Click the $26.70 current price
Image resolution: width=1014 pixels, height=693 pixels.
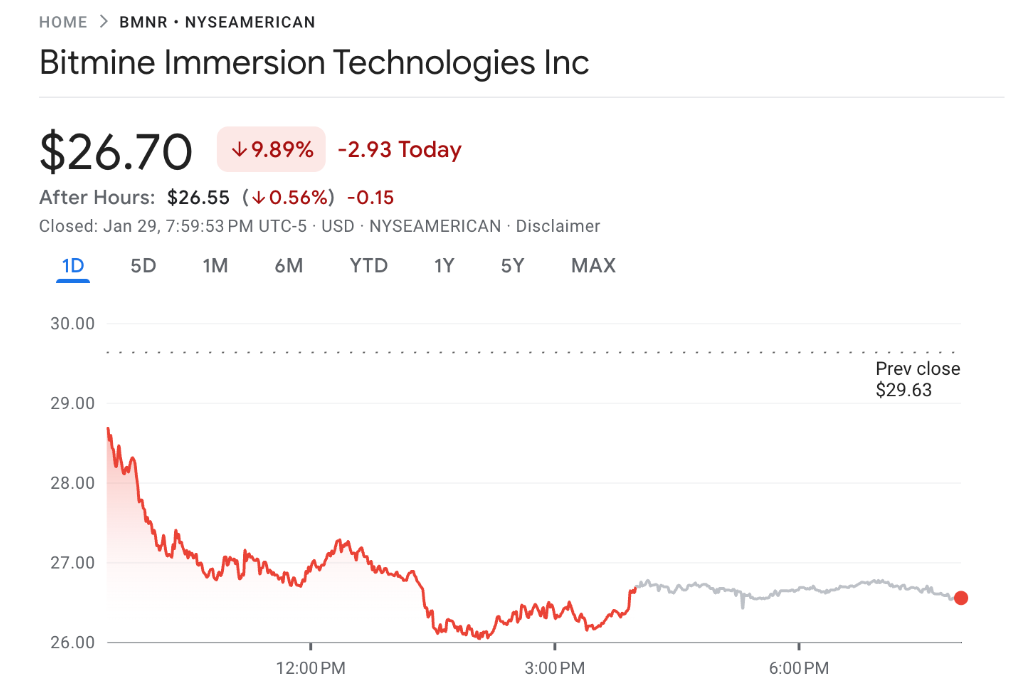click(116, 152)
